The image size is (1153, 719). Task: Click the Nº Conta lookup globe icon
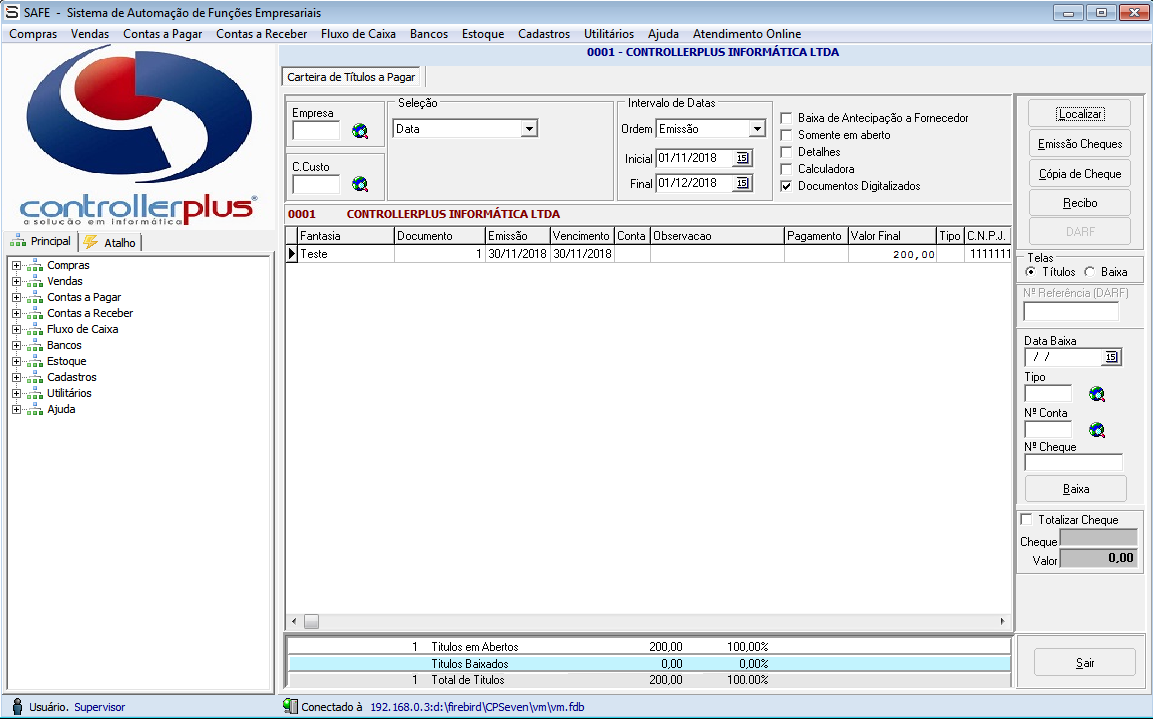[x=1096, y=430]
